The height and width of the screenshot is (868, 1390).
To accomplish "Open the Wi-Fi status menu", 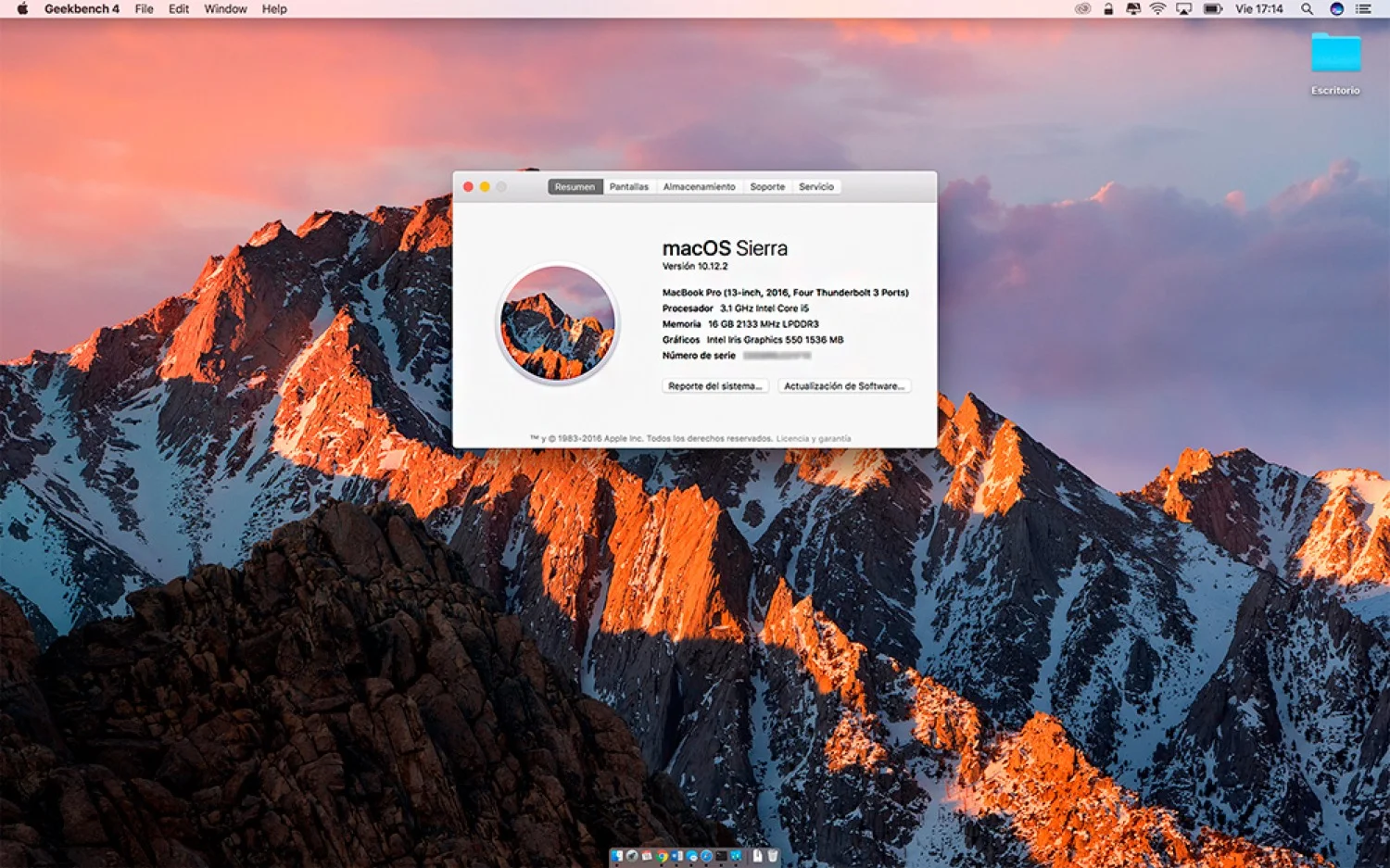I will click(x=1157, y=8).
